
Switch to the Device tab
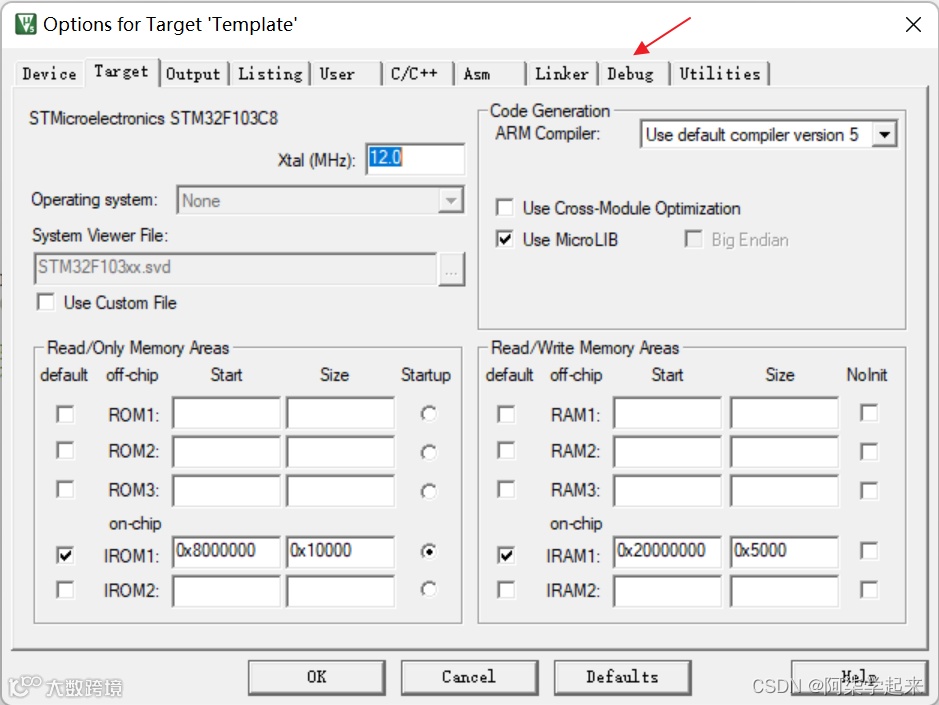tap(49, 74)
